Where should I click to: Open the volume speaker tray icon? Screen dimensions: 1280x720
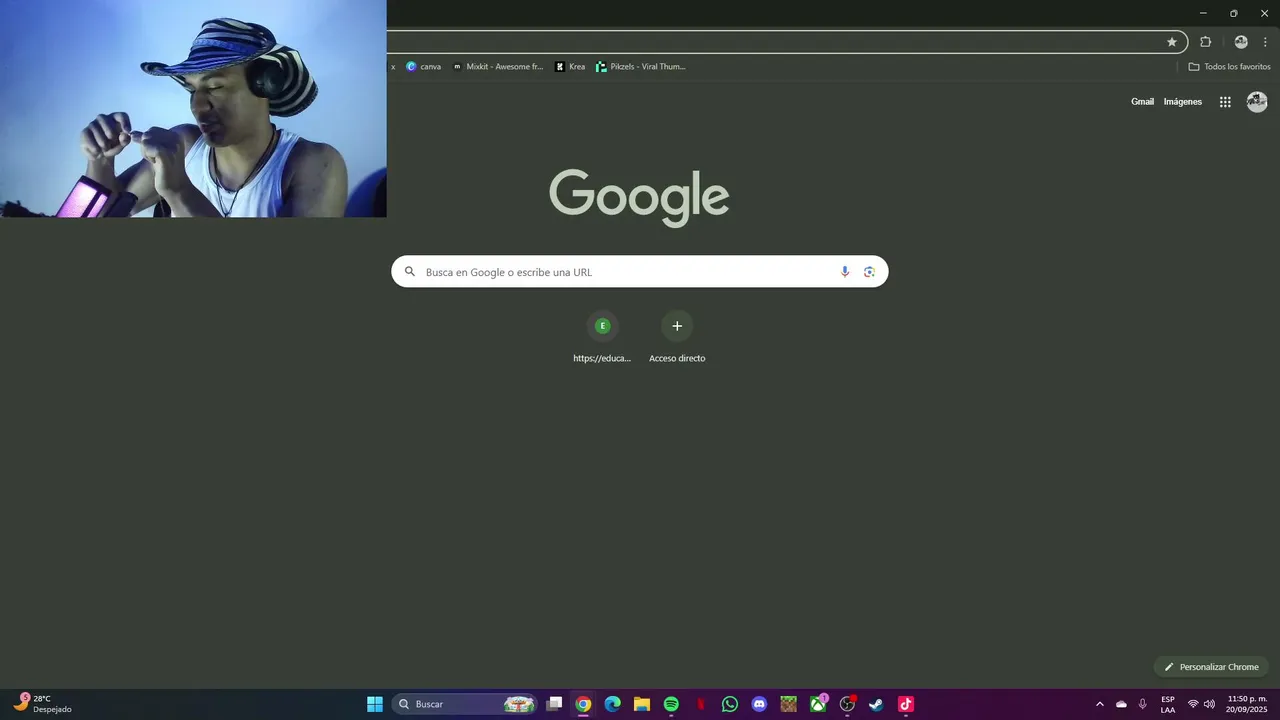coord(1209,704)
